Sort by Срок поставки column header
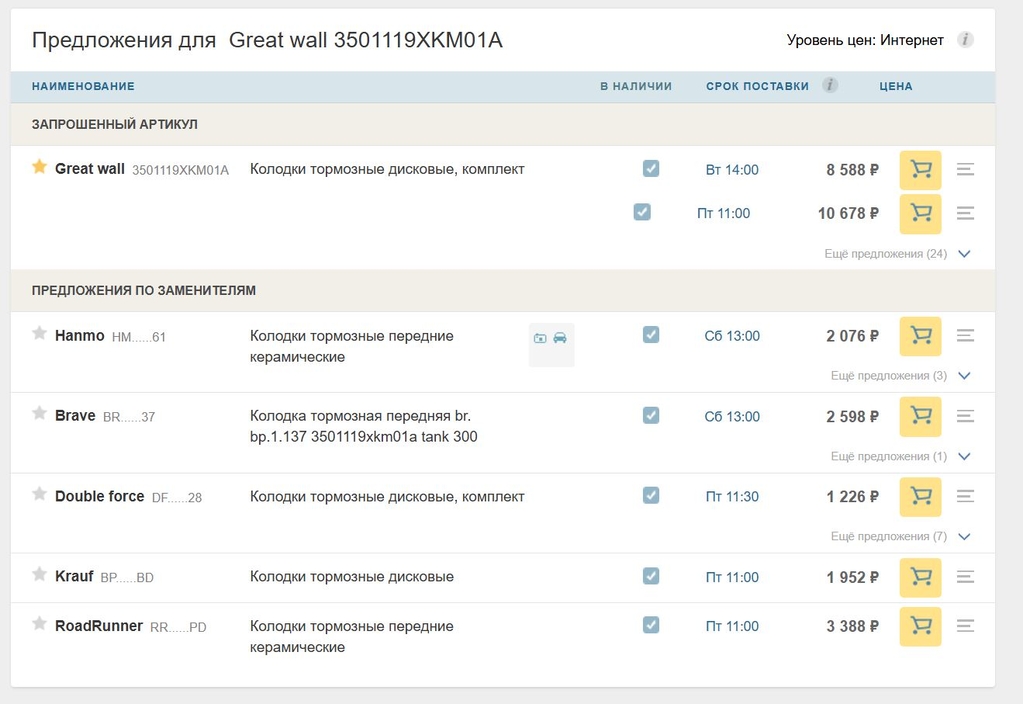This screenshot has width=1023, height=704. click(x=757, y=86)
